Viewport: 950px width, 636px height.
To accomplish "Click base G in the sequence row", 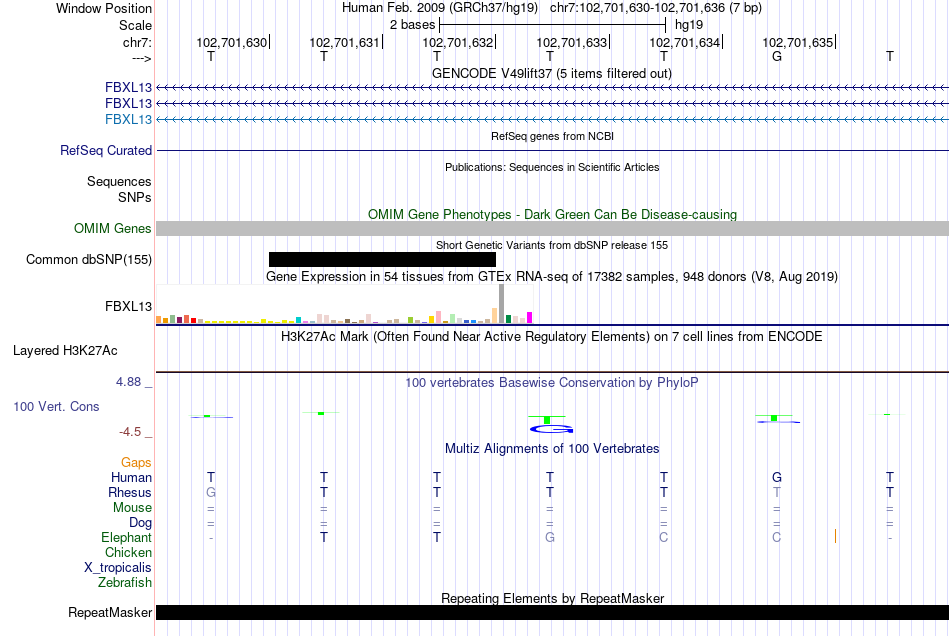I will pyautogui.click(x=777, y=56).
